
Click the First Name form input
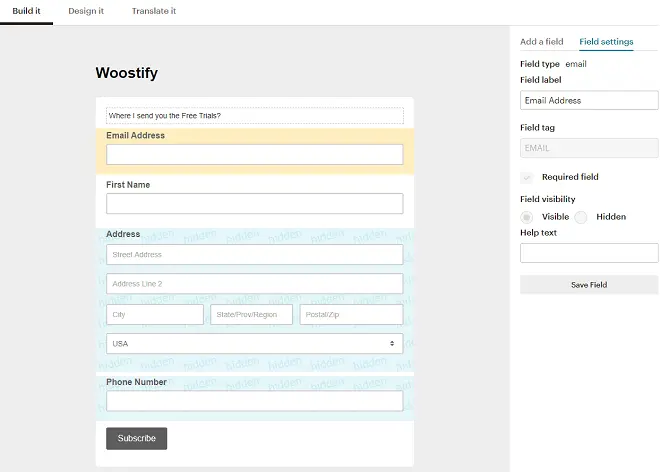pyautogui.click(x=255, y=203)
